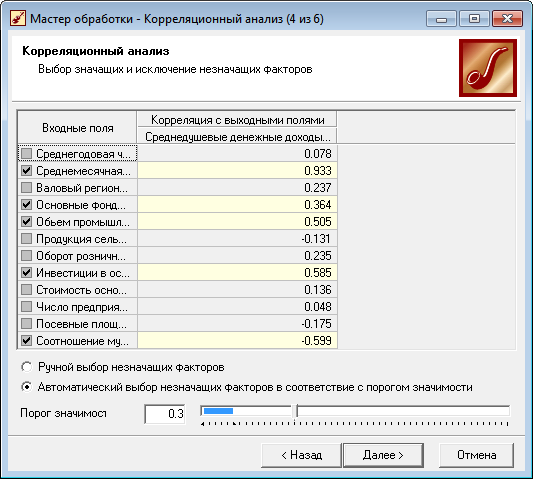Select correlation value 0.235
The image size is (533, 479).
(237, 255)
